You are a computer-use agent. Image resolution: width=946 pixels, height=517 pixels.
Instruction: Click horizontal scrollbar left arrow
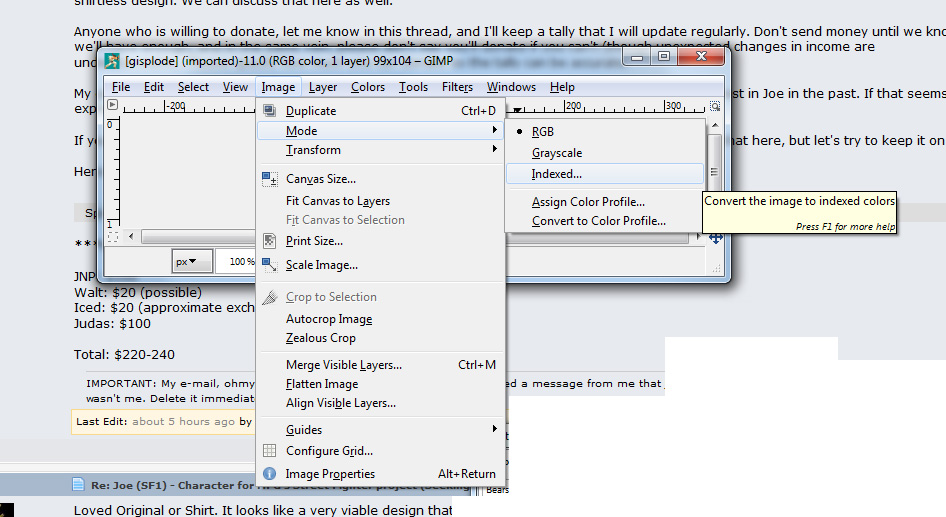click(x=131, y=236)
